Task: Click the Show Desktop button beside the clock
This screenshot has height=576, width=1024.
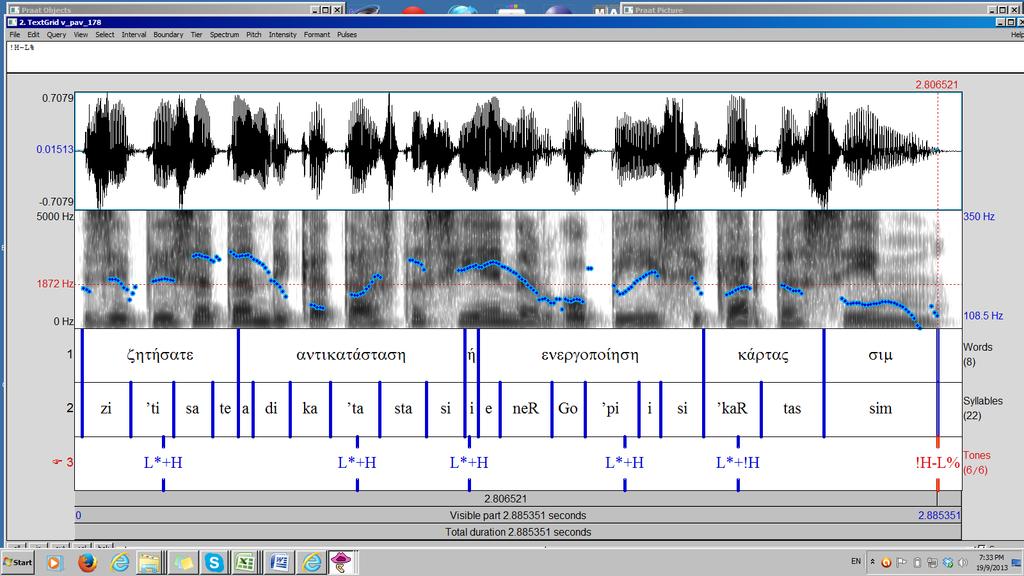Action: [x=1017, y=562]
